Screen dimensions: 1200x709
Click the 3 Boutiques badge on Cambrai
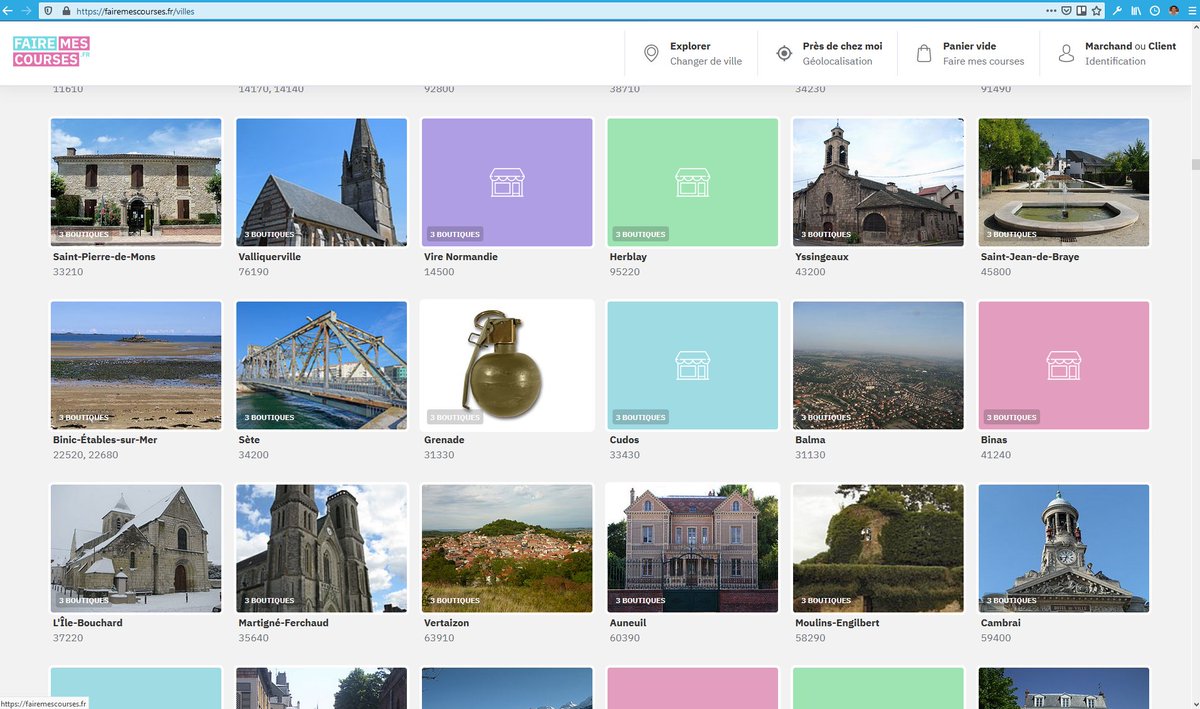coord(1012,600)
